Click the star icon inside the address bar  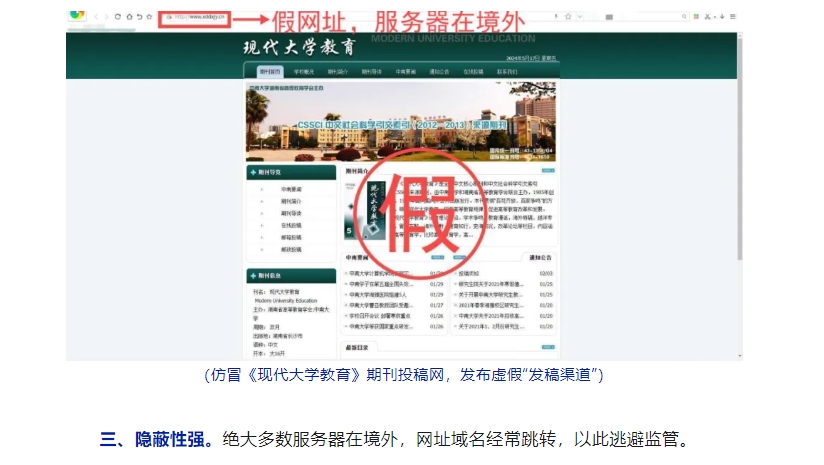click(x=568, y=17)
